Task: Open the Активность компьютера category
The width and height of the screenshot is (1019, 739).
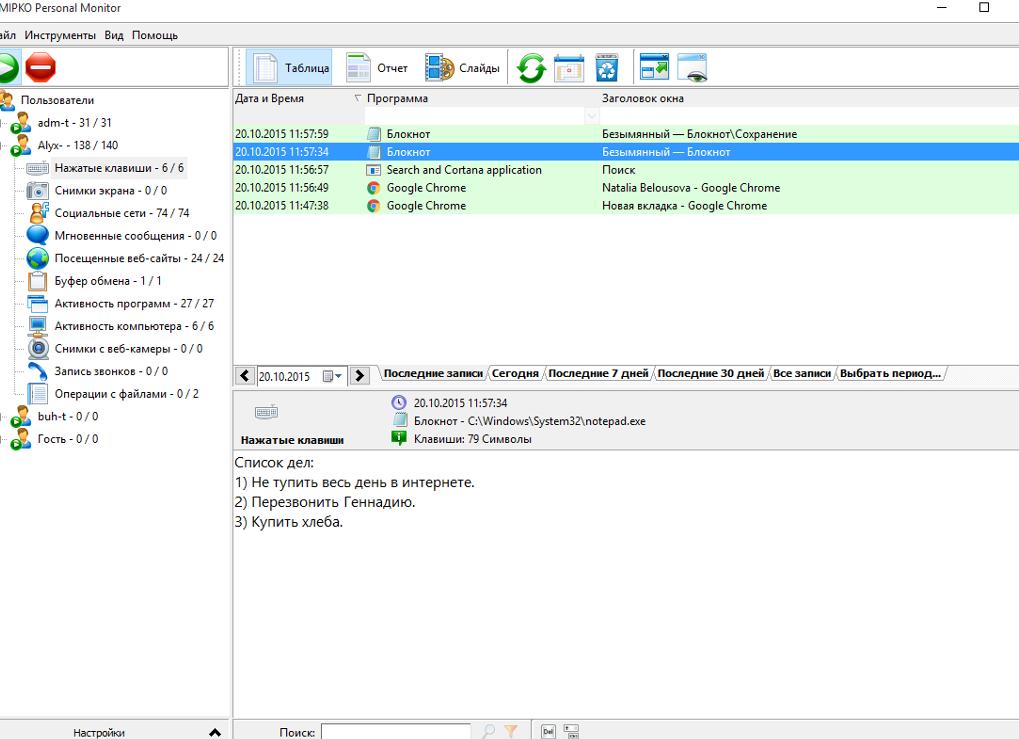Action: click(134, 326)
